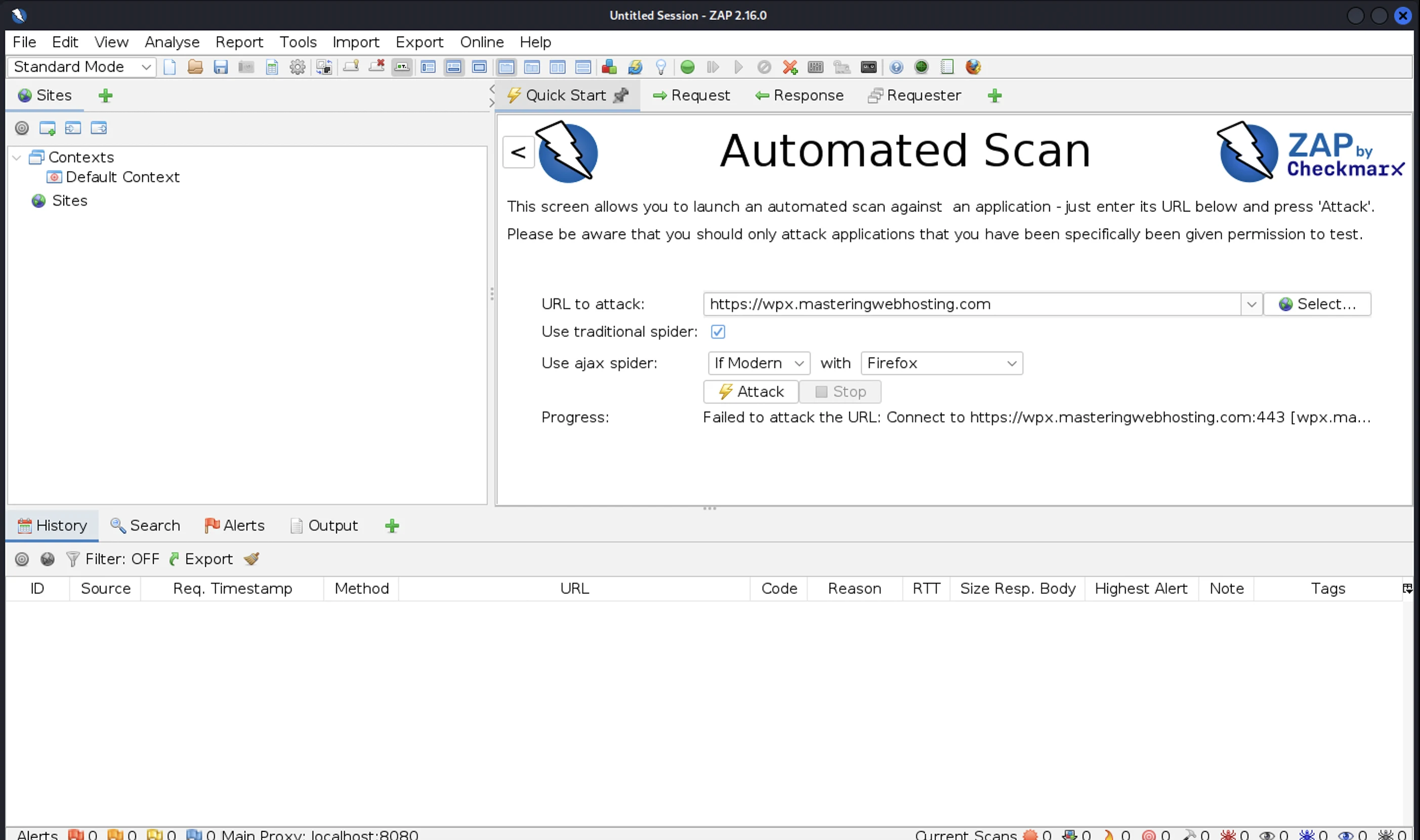The height and width of the screenshot is (840, 1420).
Task: Collapse the Contexts tree node
Action: tap(17, 157)
